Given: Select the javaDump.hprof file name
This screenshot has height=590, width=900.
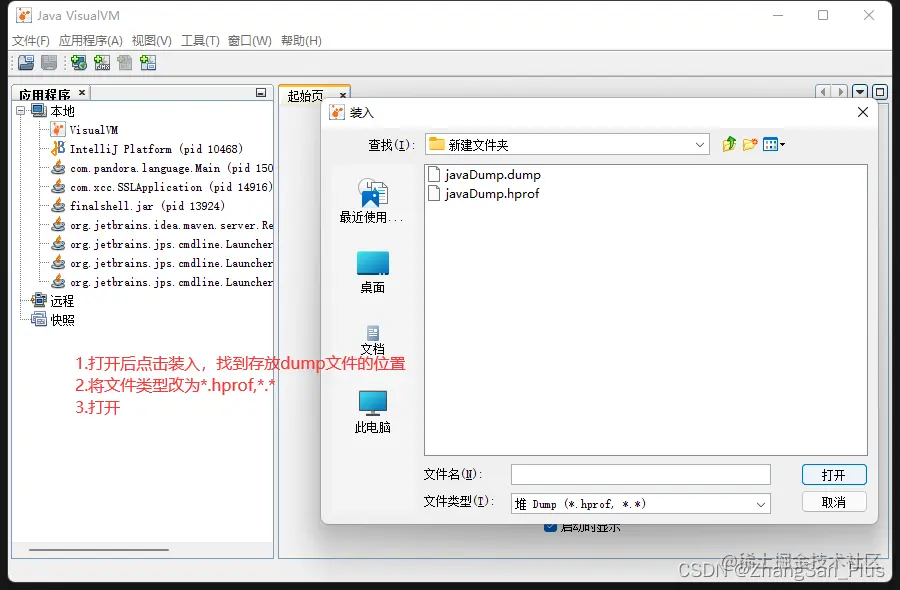Looking at the screenshot, I should click(x=492, y=193).
